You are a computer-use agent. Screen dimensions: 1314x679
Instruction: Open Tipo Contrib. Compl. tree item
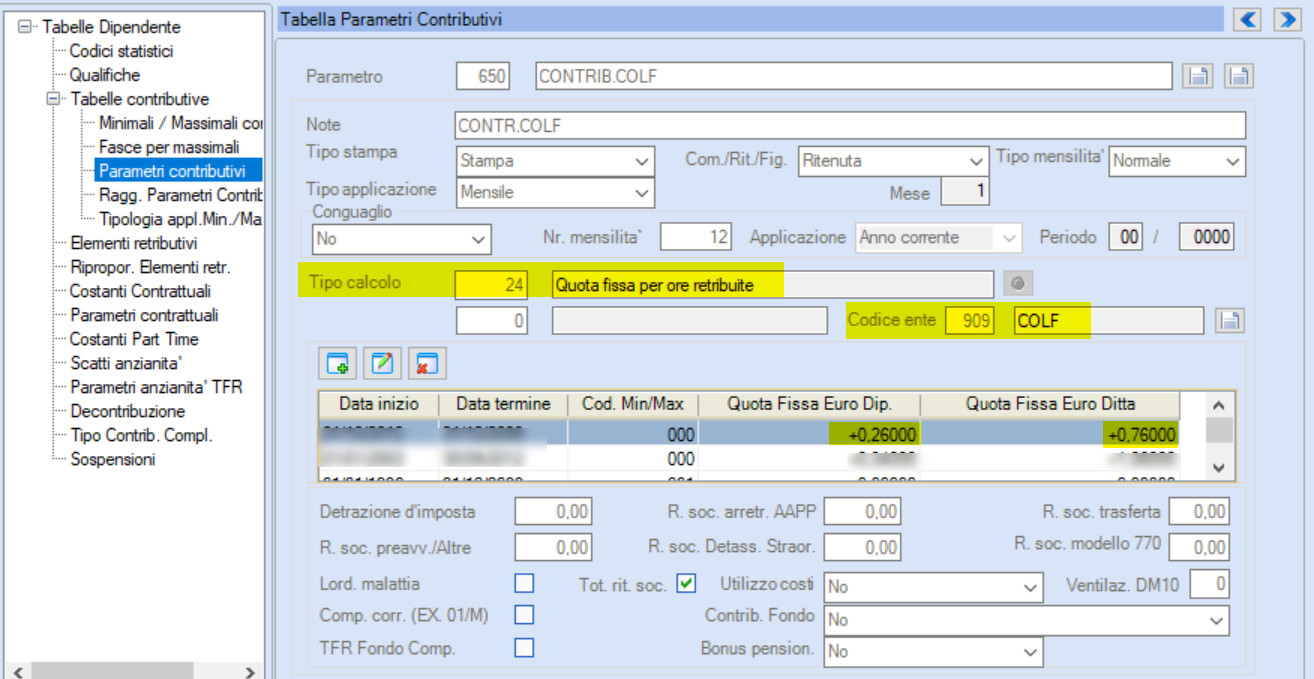pos(141,435)
